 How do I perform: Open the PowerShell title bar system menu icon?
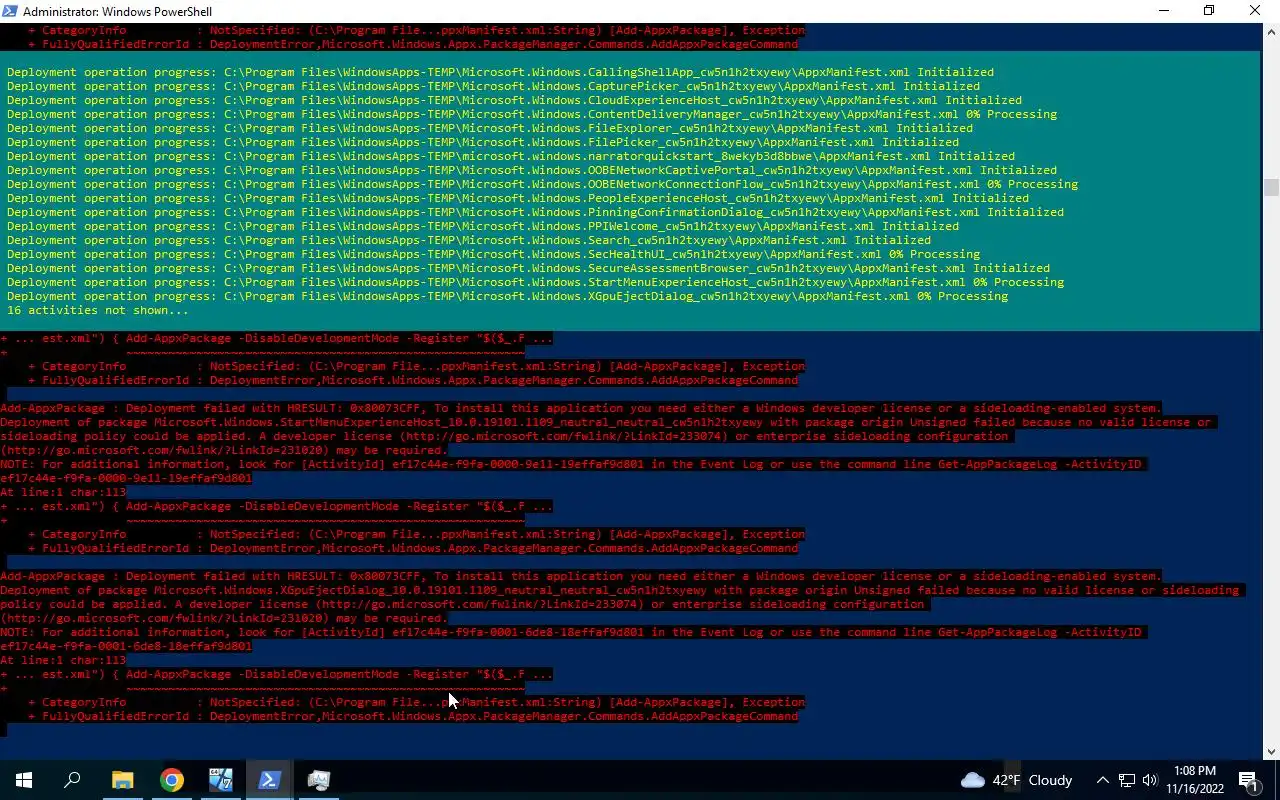point(10,11)
